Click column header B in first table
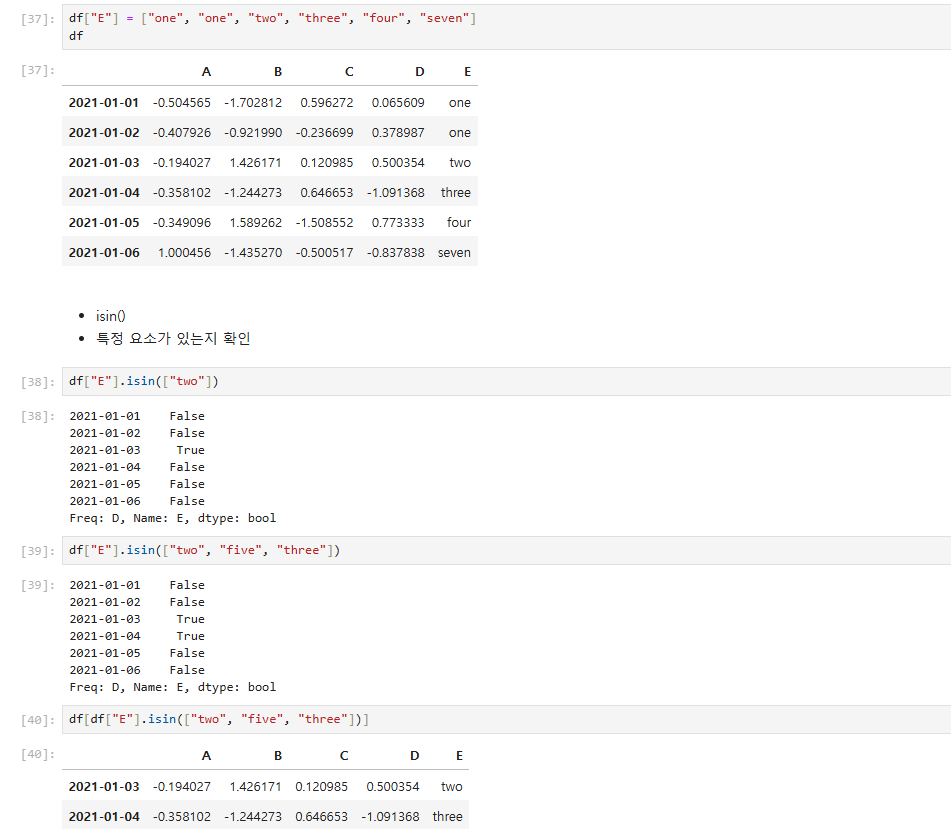The width and height of the screenshot is (951, 829). pyautogui.click(x=278, y=72)
